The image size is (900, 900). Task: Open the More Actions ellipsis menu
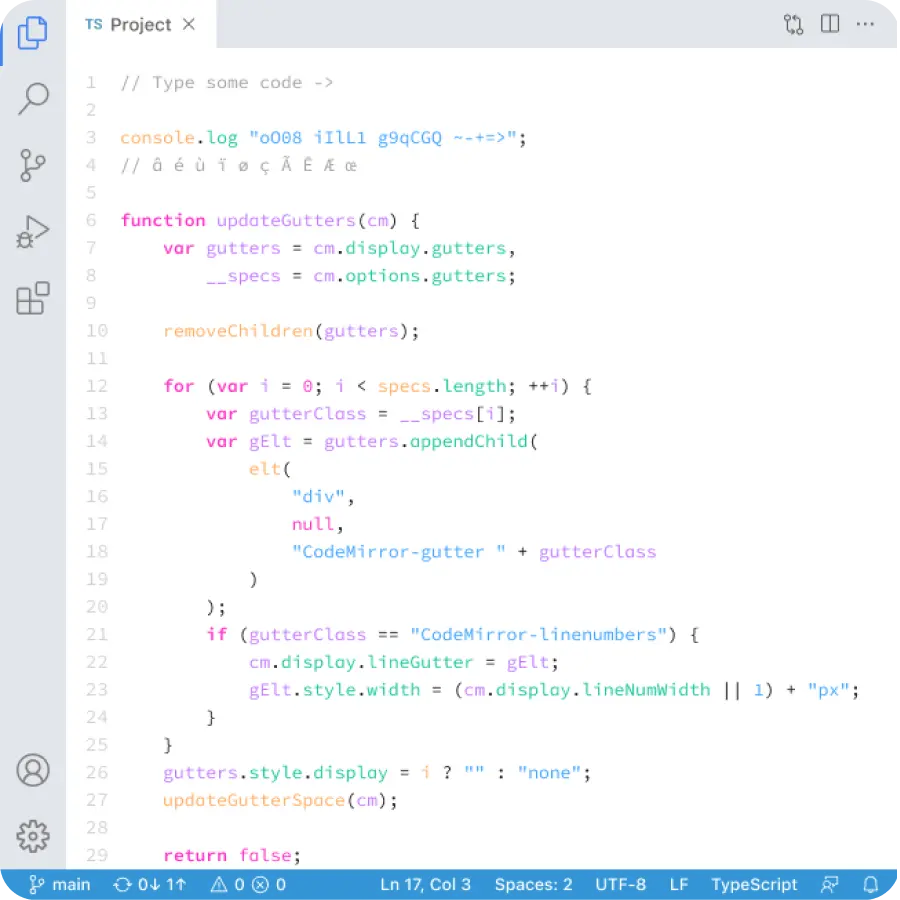tap(866, 24)
